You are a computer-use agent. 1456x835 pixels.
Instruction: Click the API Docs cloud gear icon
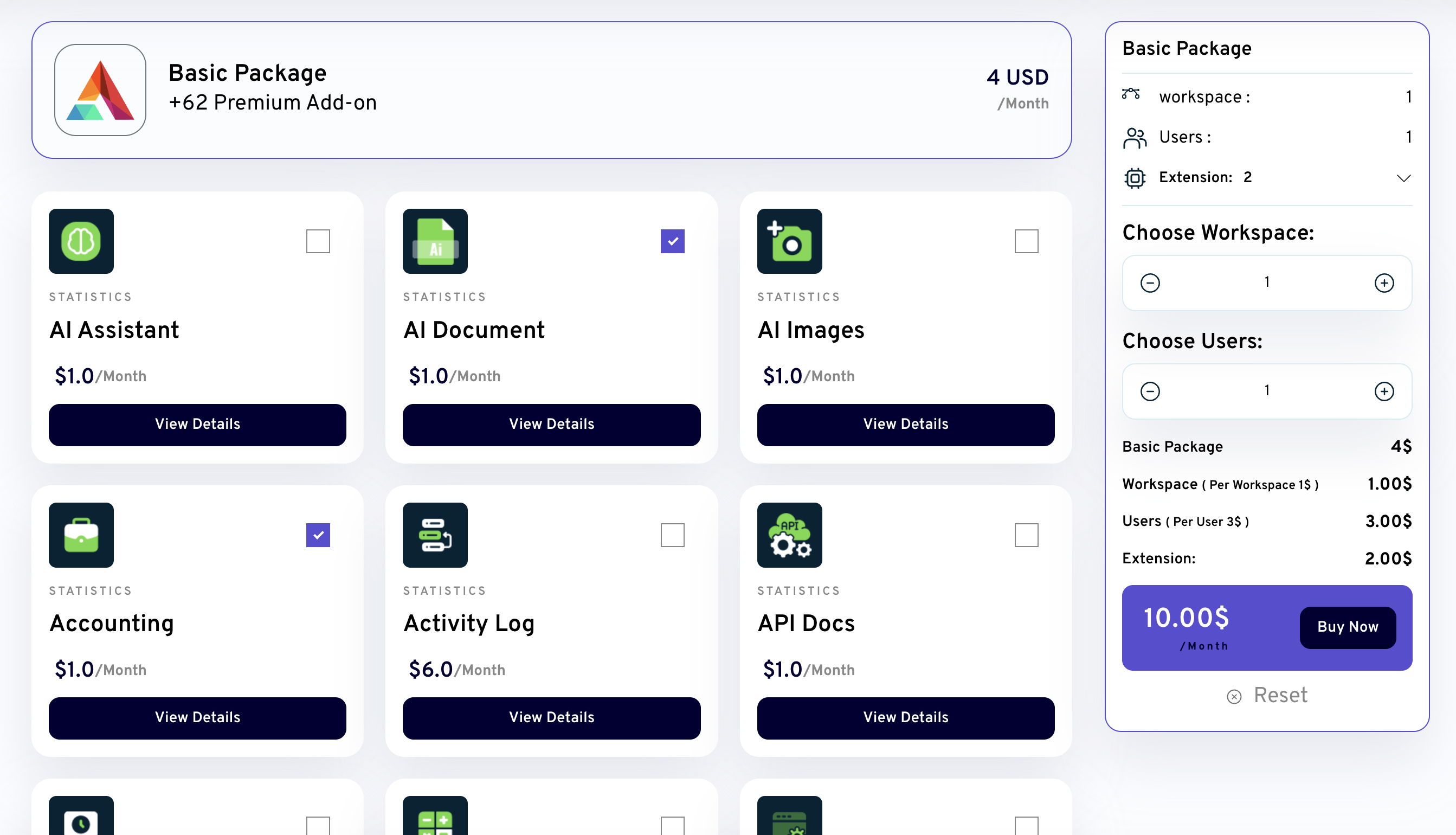pyautogui.click(x=789, y=535)
